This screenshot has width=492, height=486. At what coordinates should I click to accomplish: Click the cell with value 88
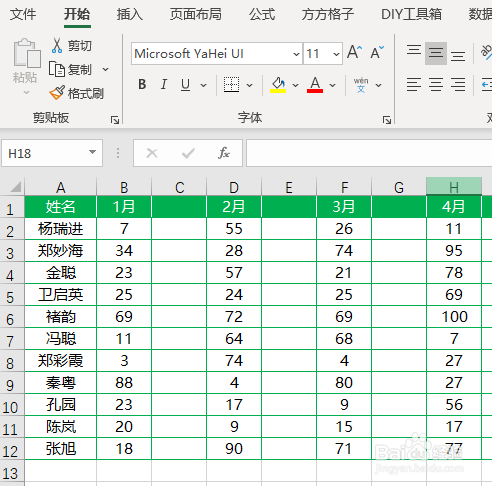124,383
